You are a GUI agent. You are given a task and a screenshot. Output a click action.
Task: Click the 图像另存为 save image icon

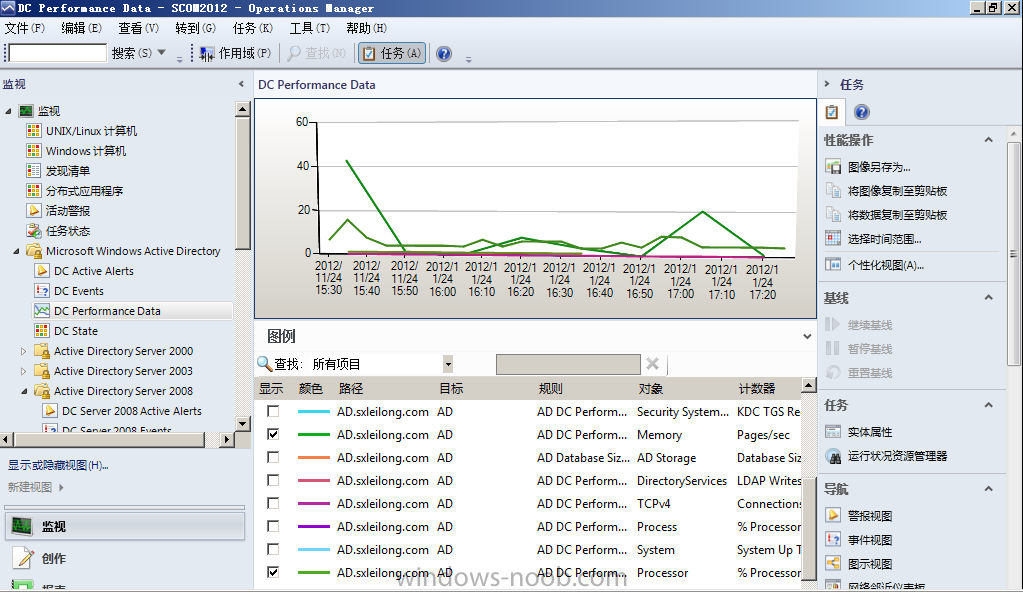click(833, 167)
